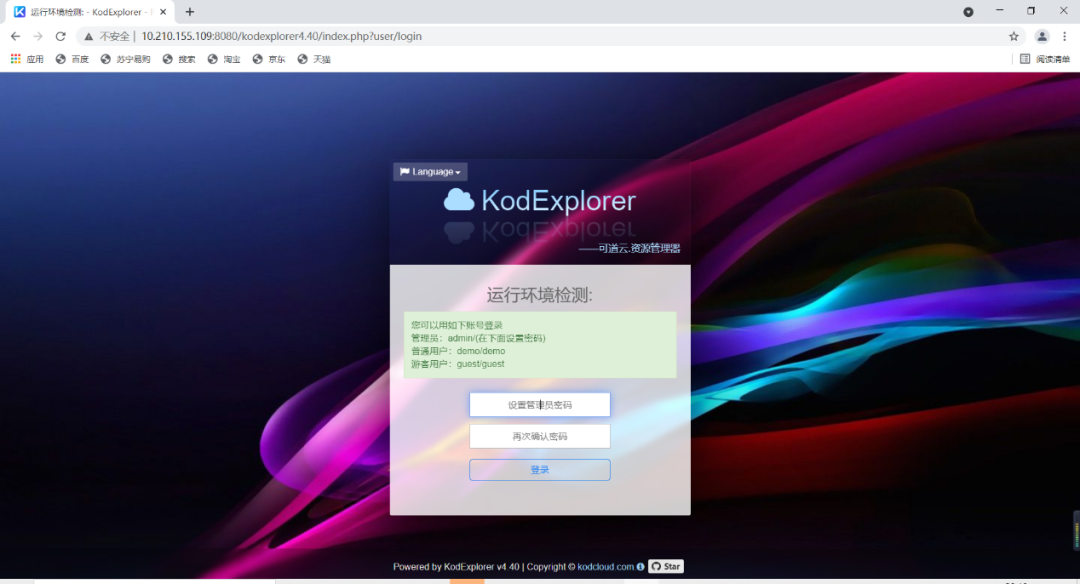The image size is (1080, 584).
Task: Bookmark this page with star icon
Action: click(x=1013, y=36)
